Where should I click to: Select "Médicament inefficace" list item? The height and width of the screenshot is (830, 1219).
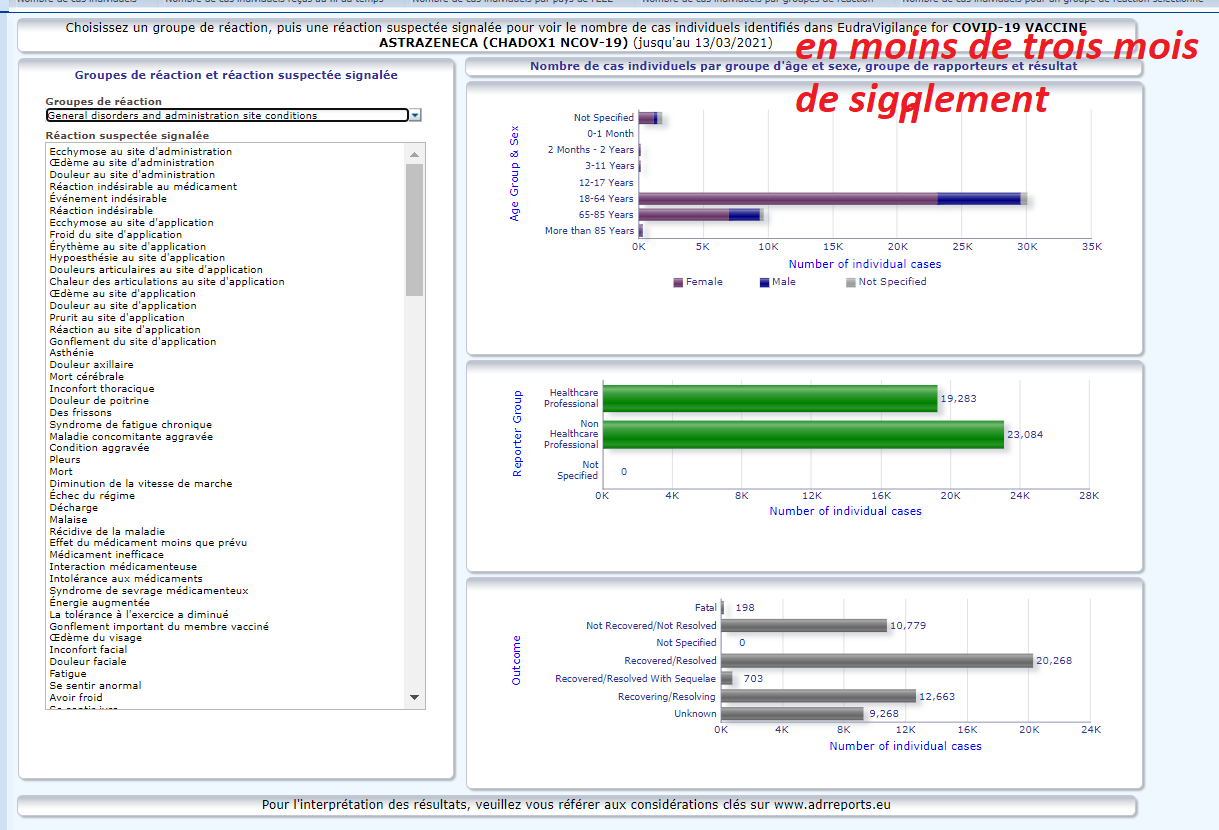click(106, 555)
